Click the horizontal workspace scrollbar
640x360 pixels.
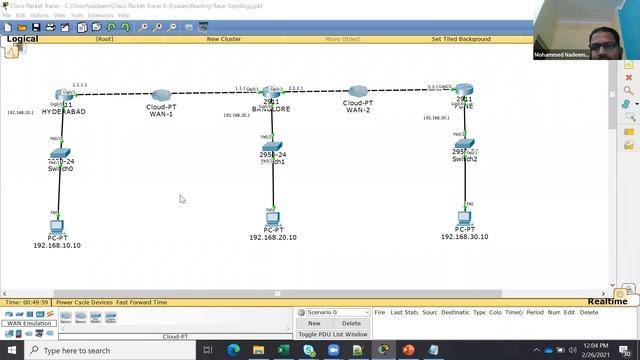278,293
